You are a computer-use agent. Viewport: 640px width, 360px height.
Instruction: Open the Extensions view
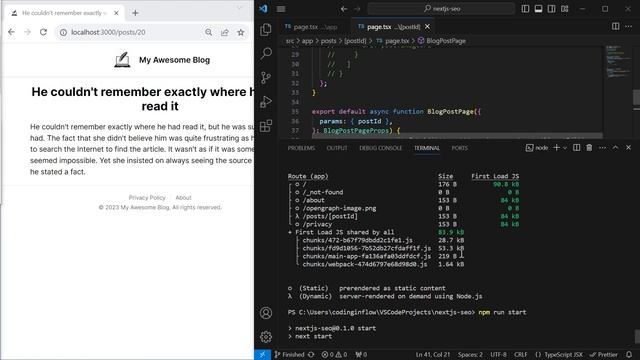click(x=266, y=125)
